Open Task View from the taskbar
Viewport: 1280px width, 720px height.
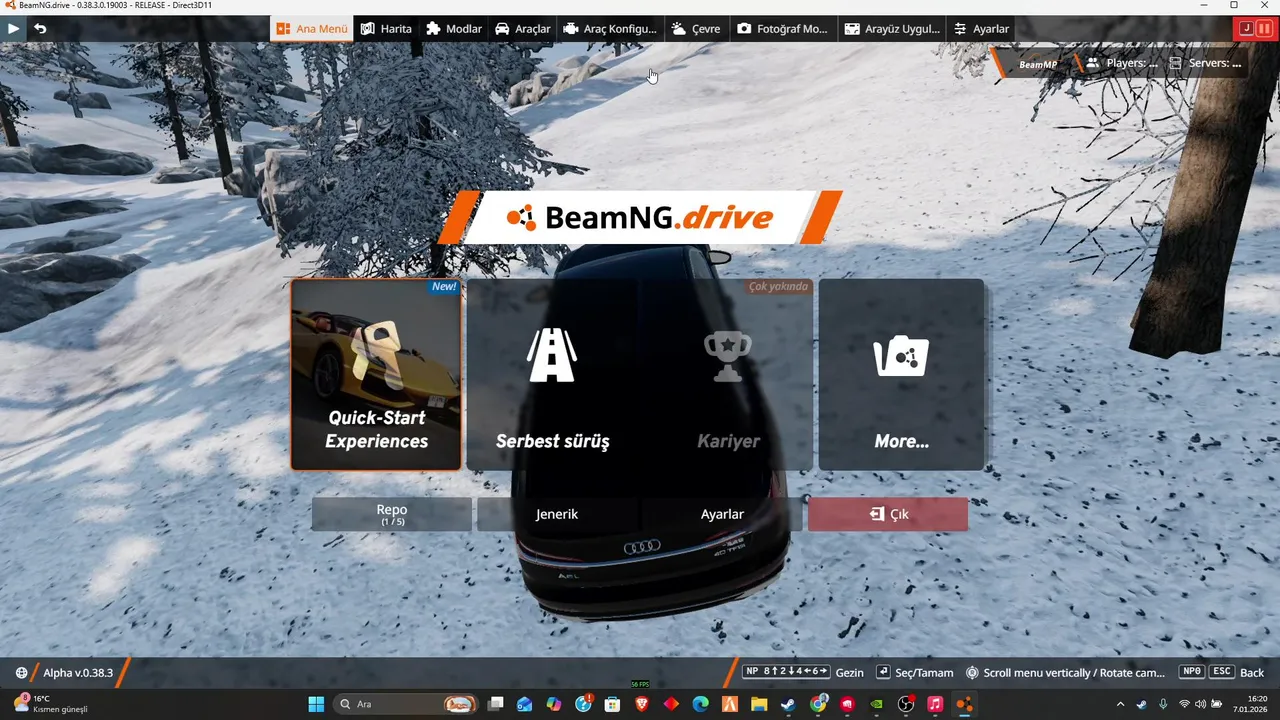(x=496, y=704)
